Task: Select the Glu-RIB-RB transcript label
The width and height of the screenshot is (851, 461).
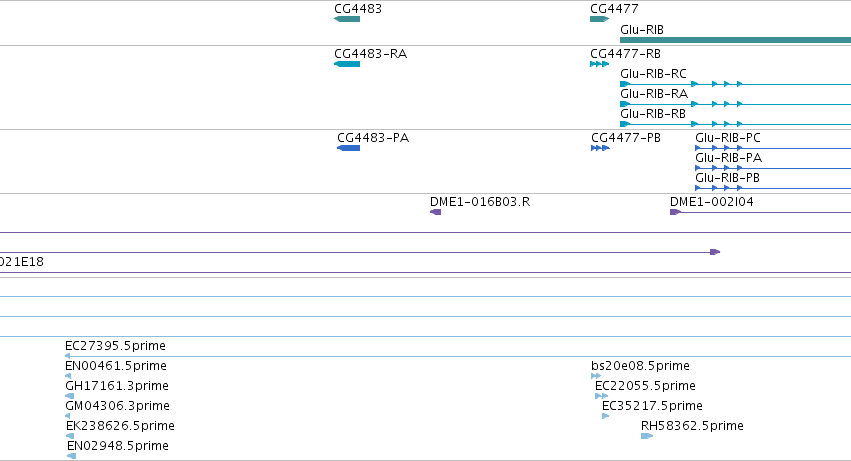Action: (x=653, y=114)
